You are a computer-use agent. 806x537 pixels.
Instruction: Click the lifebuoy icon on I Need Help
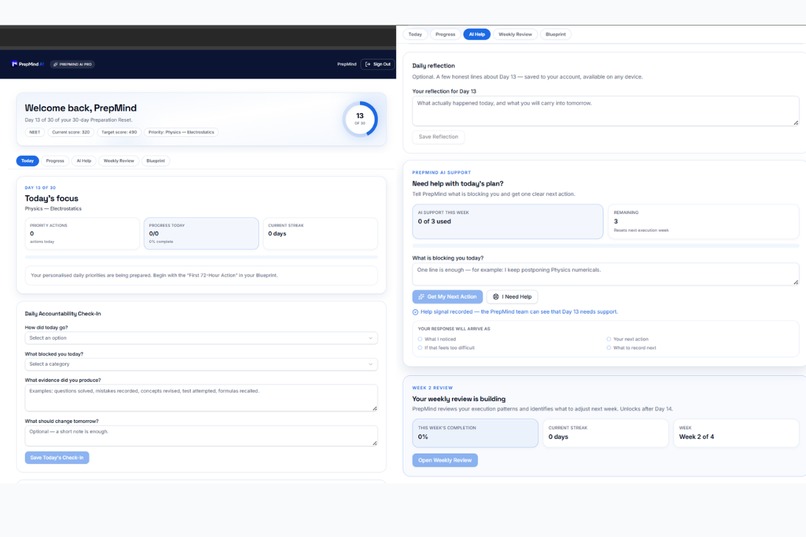point(496,297)
